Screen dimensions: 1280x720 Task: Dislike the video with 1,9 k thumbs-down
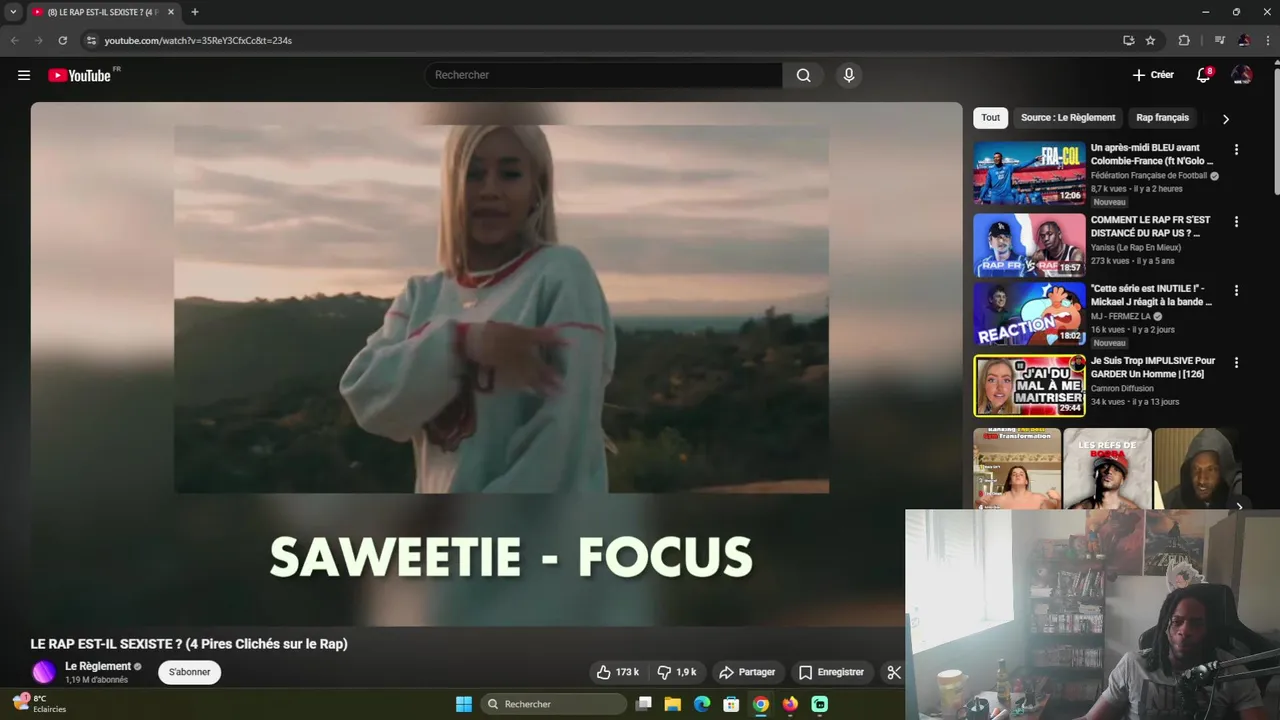pyautogui.click(x=677, y=672)
